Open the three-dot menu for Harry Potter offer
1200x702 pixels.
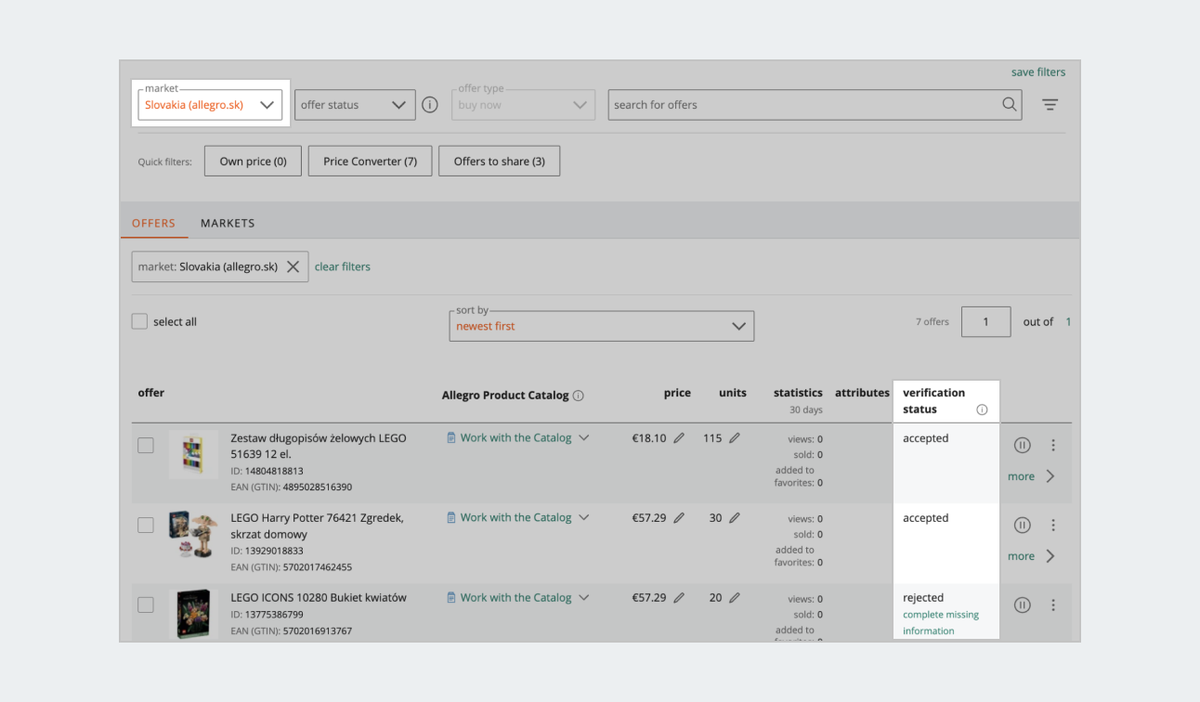point(1053,525)
